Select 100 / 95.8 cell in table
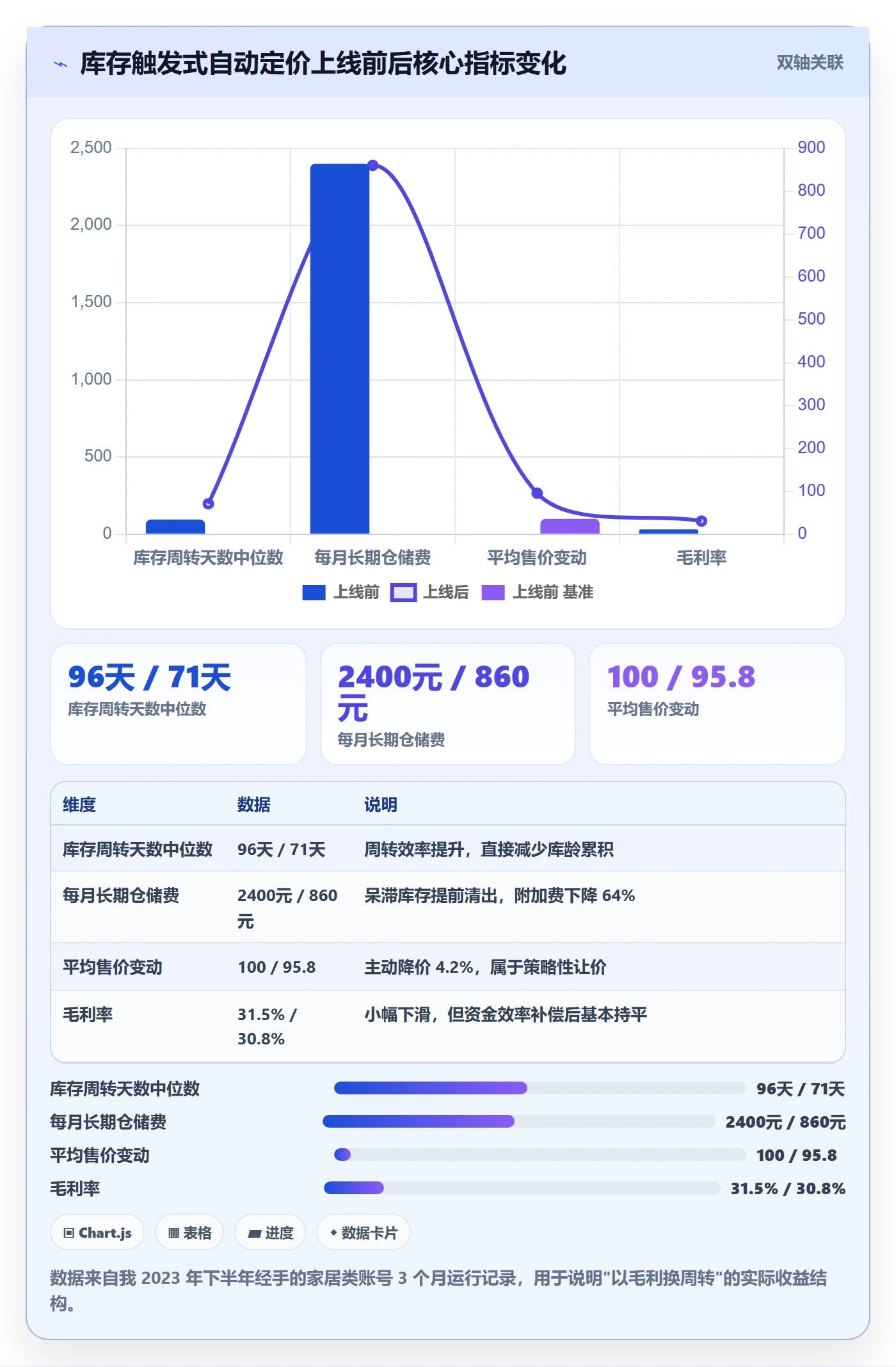The height and width of the screenshot is (1367, 896). pos(276,967)
